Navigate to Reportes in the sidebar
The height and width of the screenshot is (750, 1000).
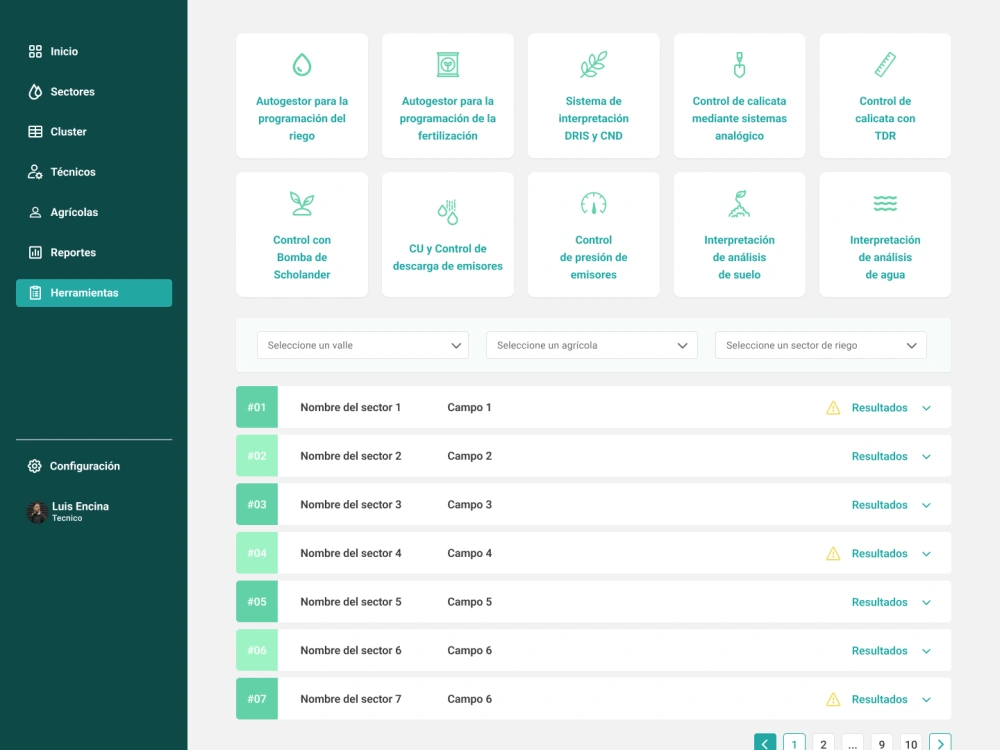pos(72,252)
